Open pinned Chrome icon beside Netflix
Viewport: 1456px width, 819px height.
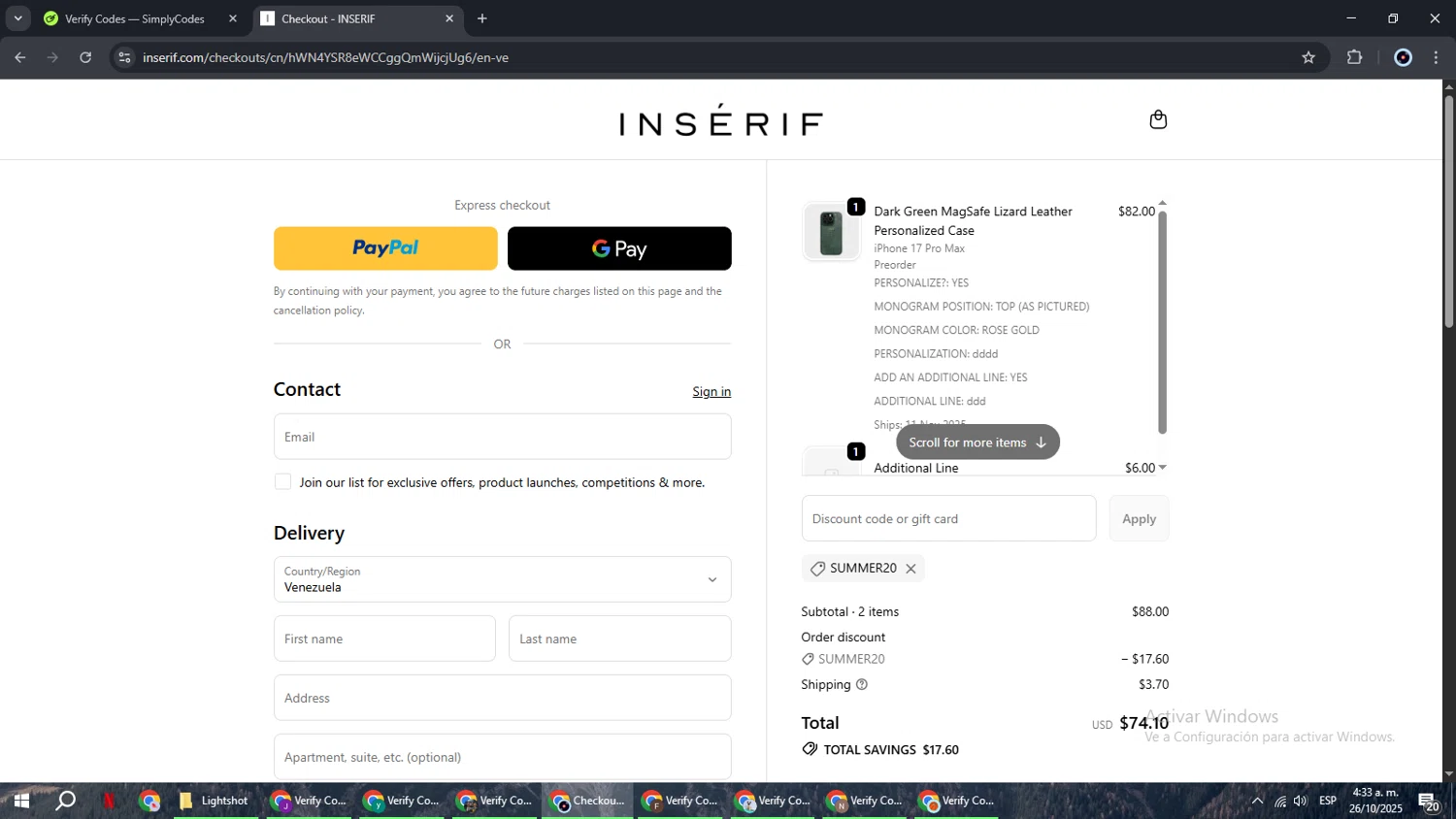[149, 801]
